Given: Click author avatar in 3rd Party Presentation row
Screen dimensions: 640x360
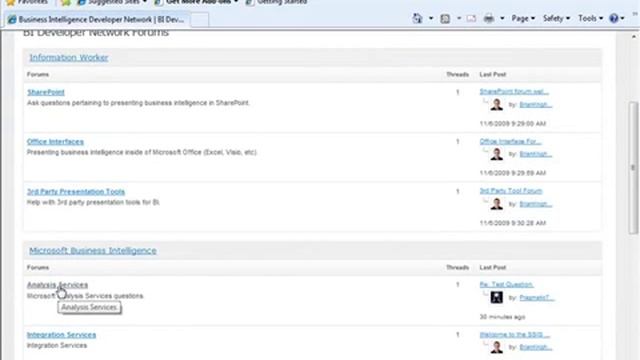Looking at the screenshot, I should point(496,204).
